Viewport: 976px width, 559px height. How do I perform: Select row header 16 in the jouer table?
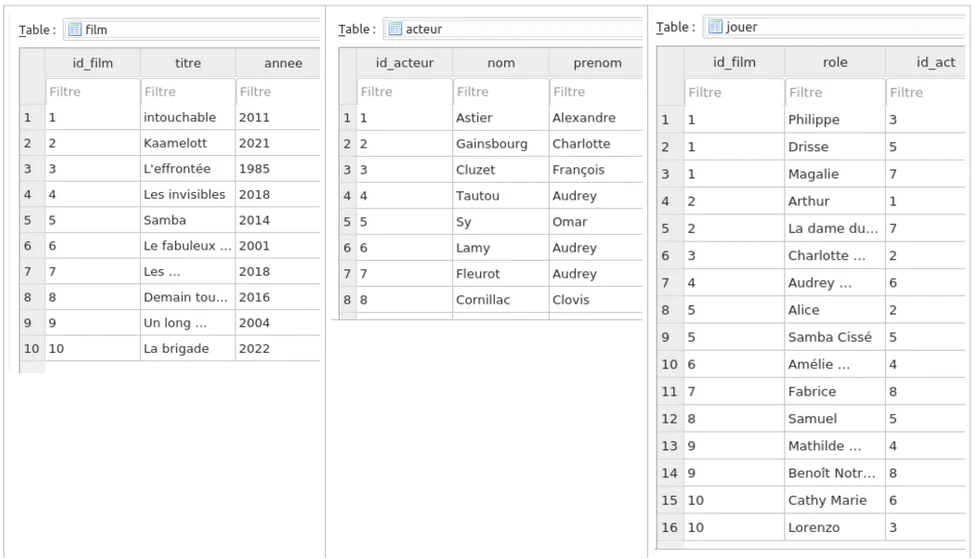pos(669,528)
